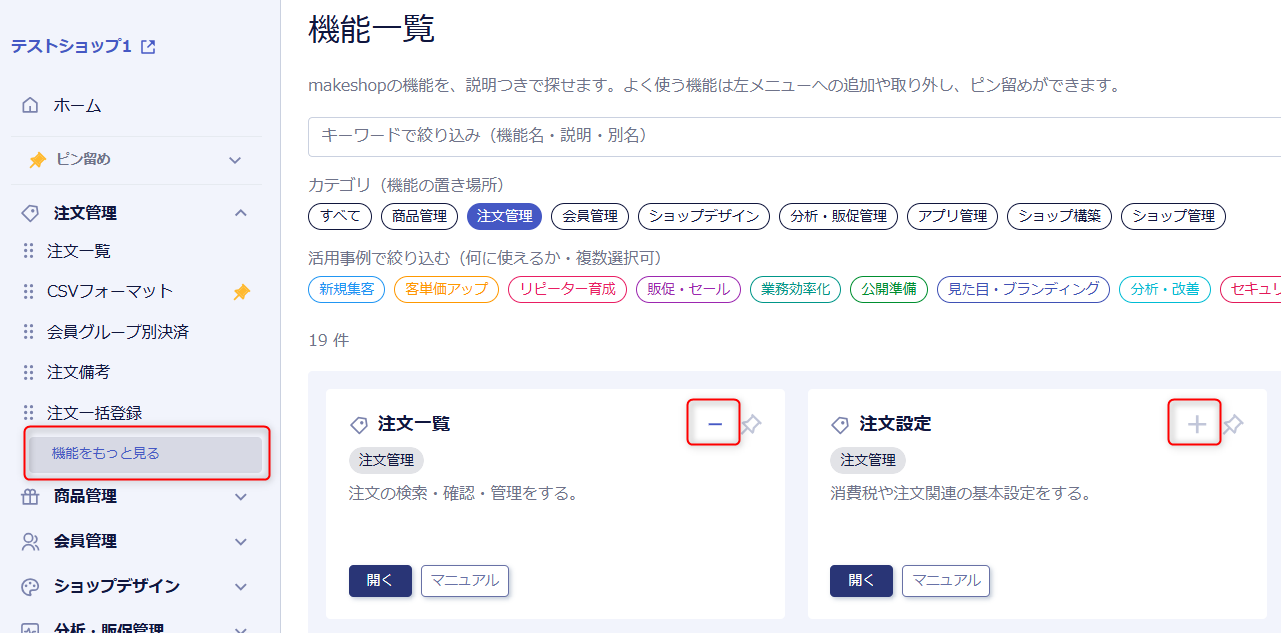Click 注文管理 tag on 注文設定 card
Screen dimensions: 1281x633
868,460
